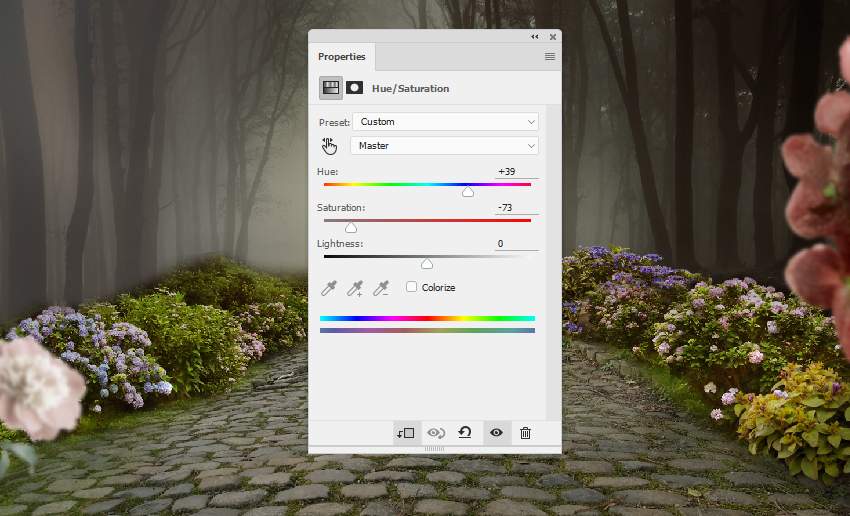Open the Preset dropdown showing Custom
850x516 pixels.
[445, 121]
